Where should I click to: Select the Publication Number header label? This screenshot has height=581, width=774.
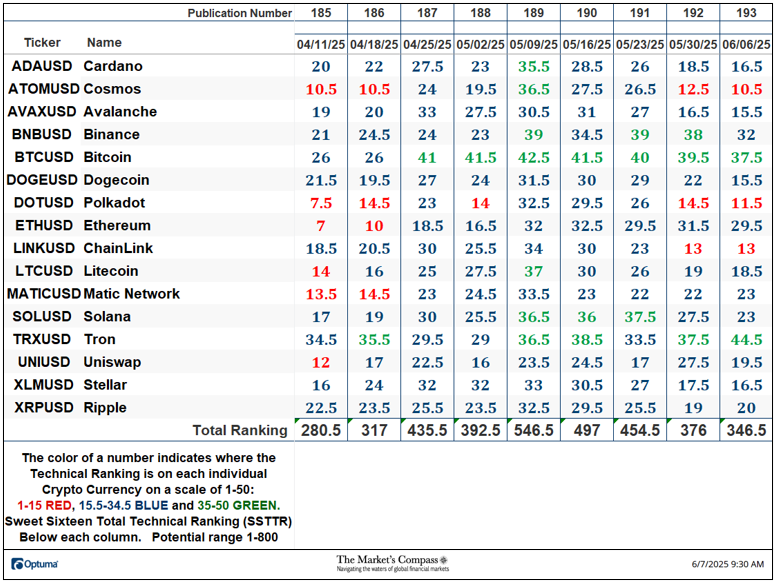point(239,13)
